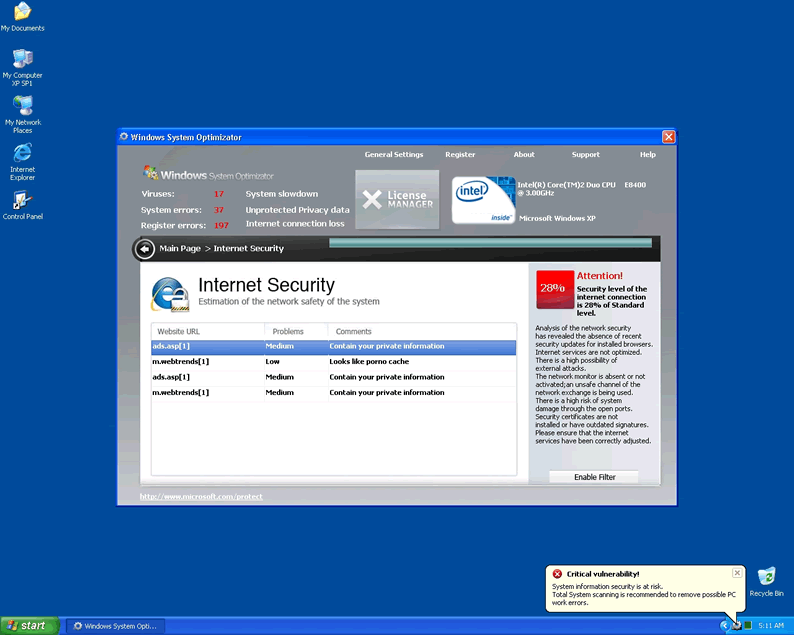Follow the microsoft.com/protect link

[x=201, y=496]
